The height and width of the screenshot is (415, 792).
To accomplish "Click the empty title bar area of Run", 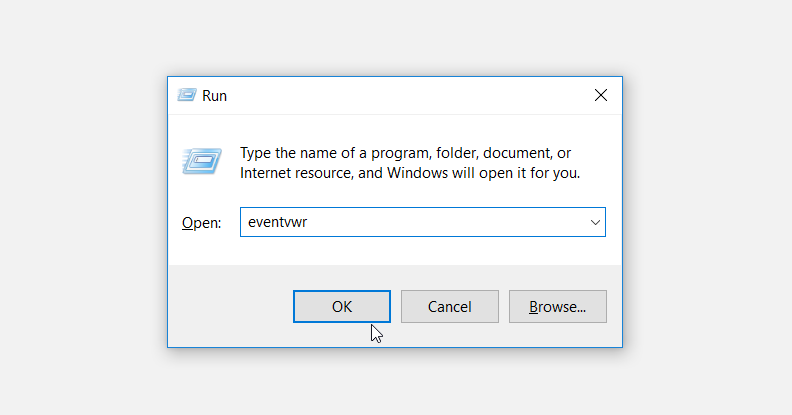I will pyautogui.click(x=400, y=96).
